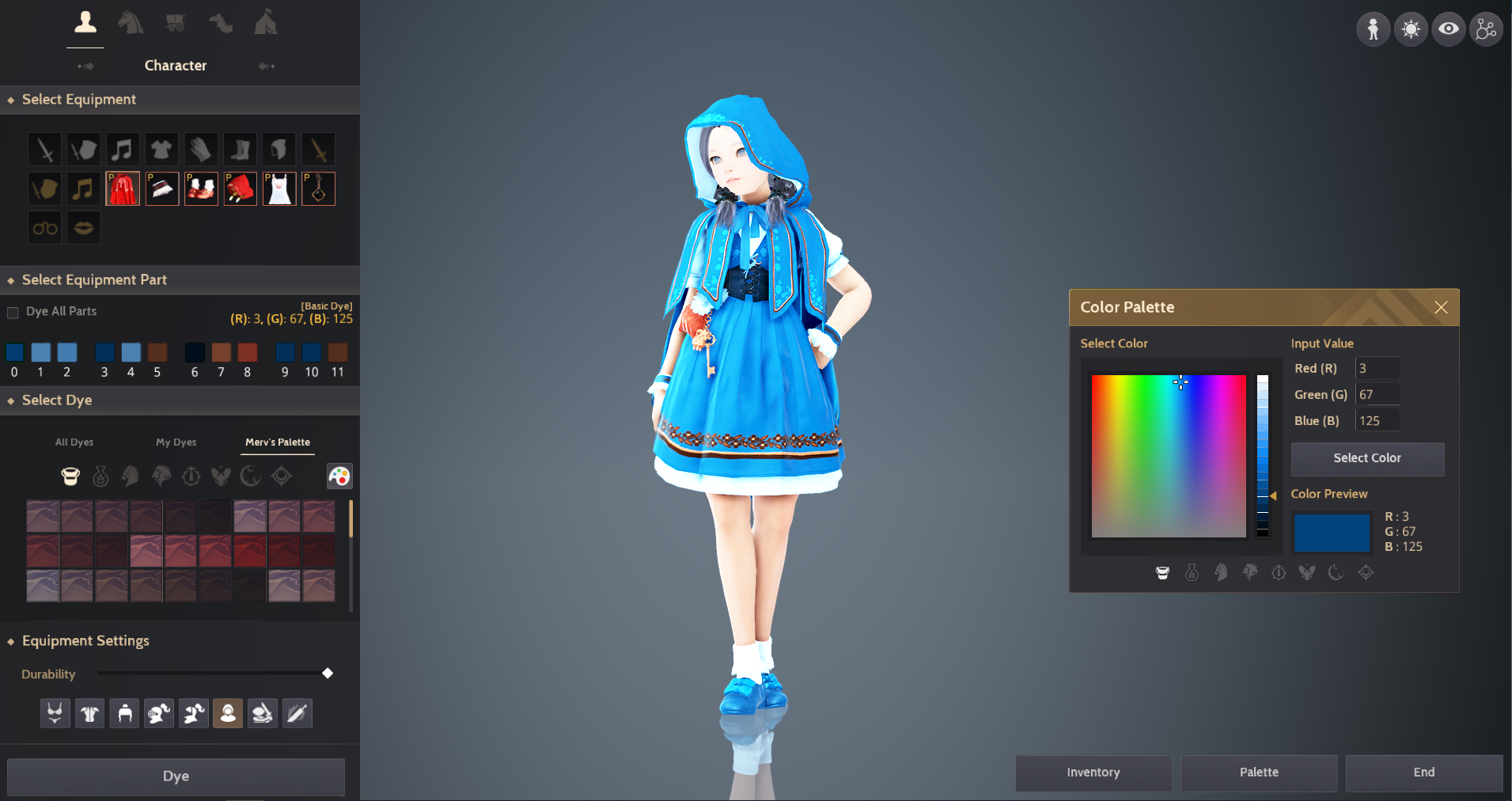The image size is (1512, 801).
Task: Open the Inventory button
Action: [1093, 773]
